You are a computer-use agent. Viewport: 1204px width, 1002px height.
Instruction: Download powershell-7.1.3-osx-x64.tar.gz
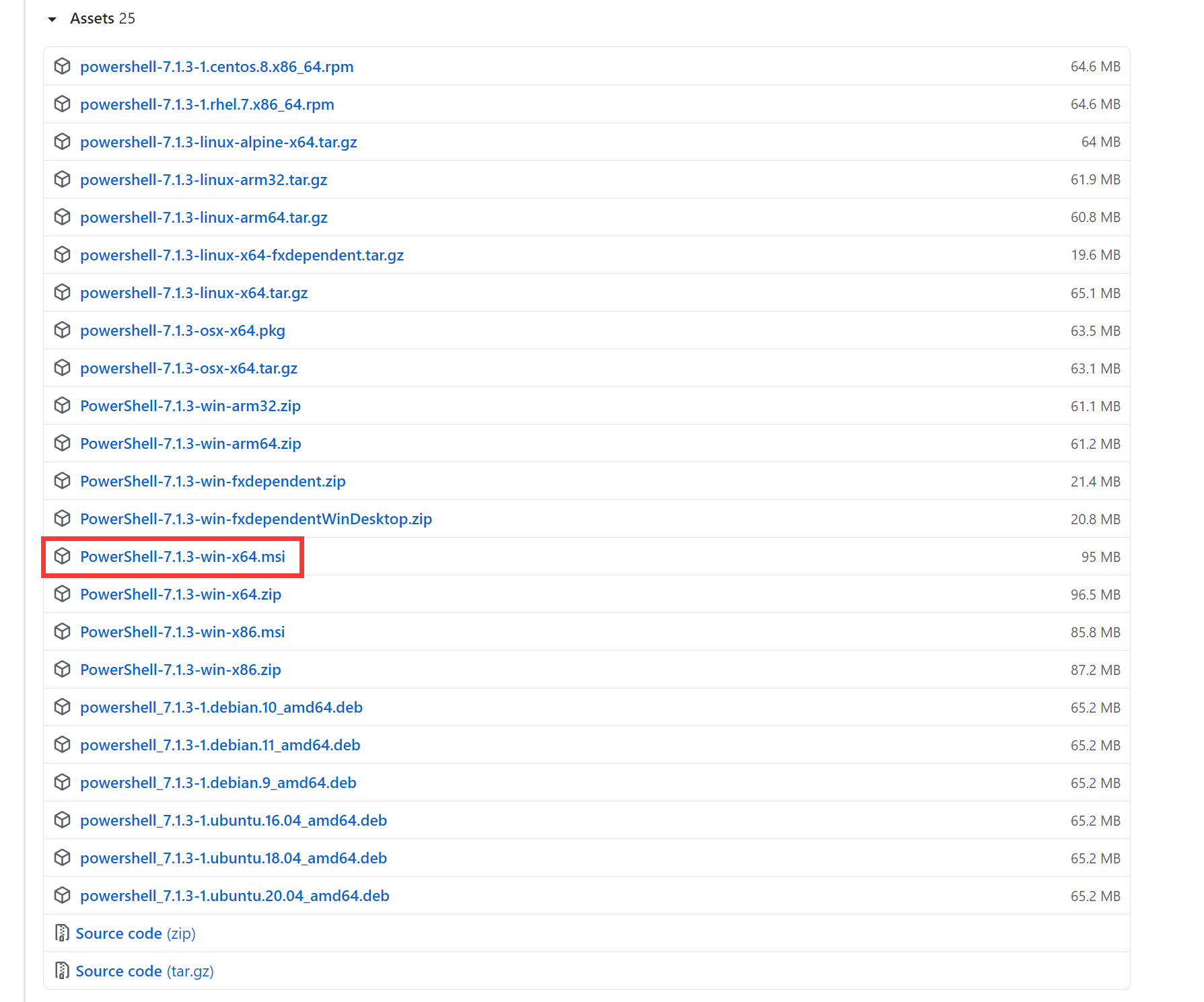pos(188,368)
